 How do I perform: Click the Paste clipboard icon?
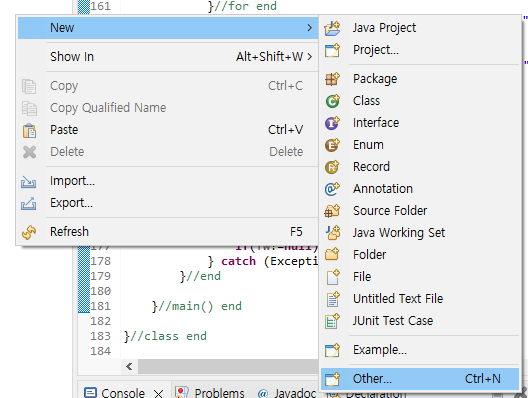(29, 131)
